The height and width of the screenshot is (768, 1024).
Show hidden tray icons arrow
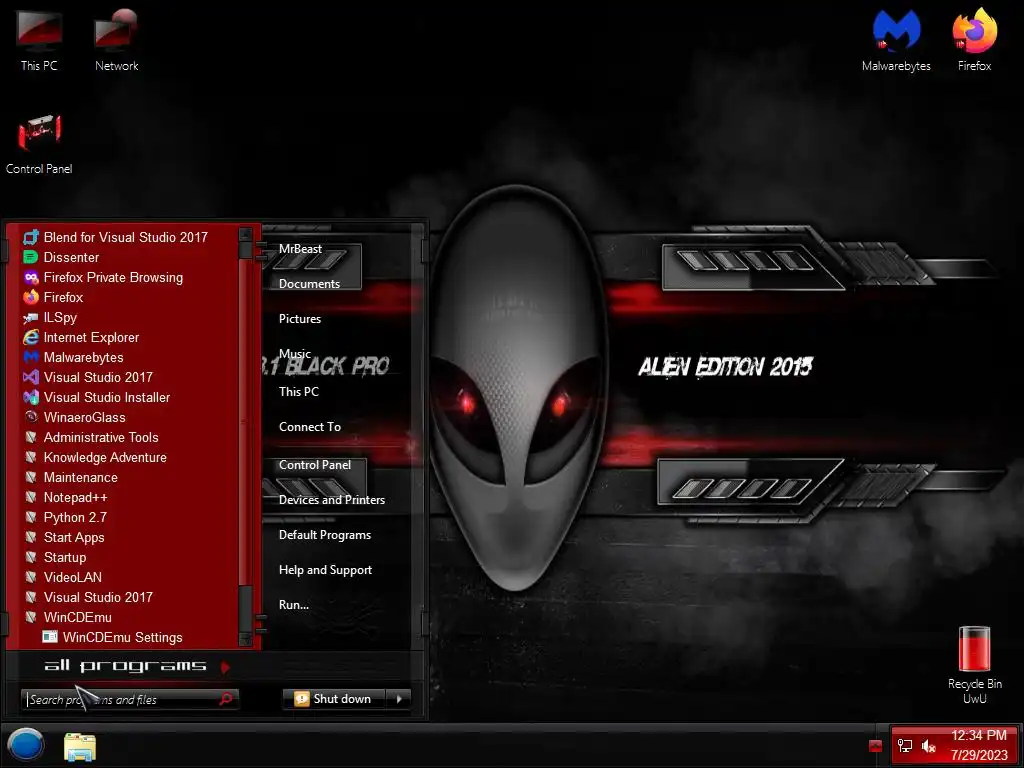click(x=876, y=746)
